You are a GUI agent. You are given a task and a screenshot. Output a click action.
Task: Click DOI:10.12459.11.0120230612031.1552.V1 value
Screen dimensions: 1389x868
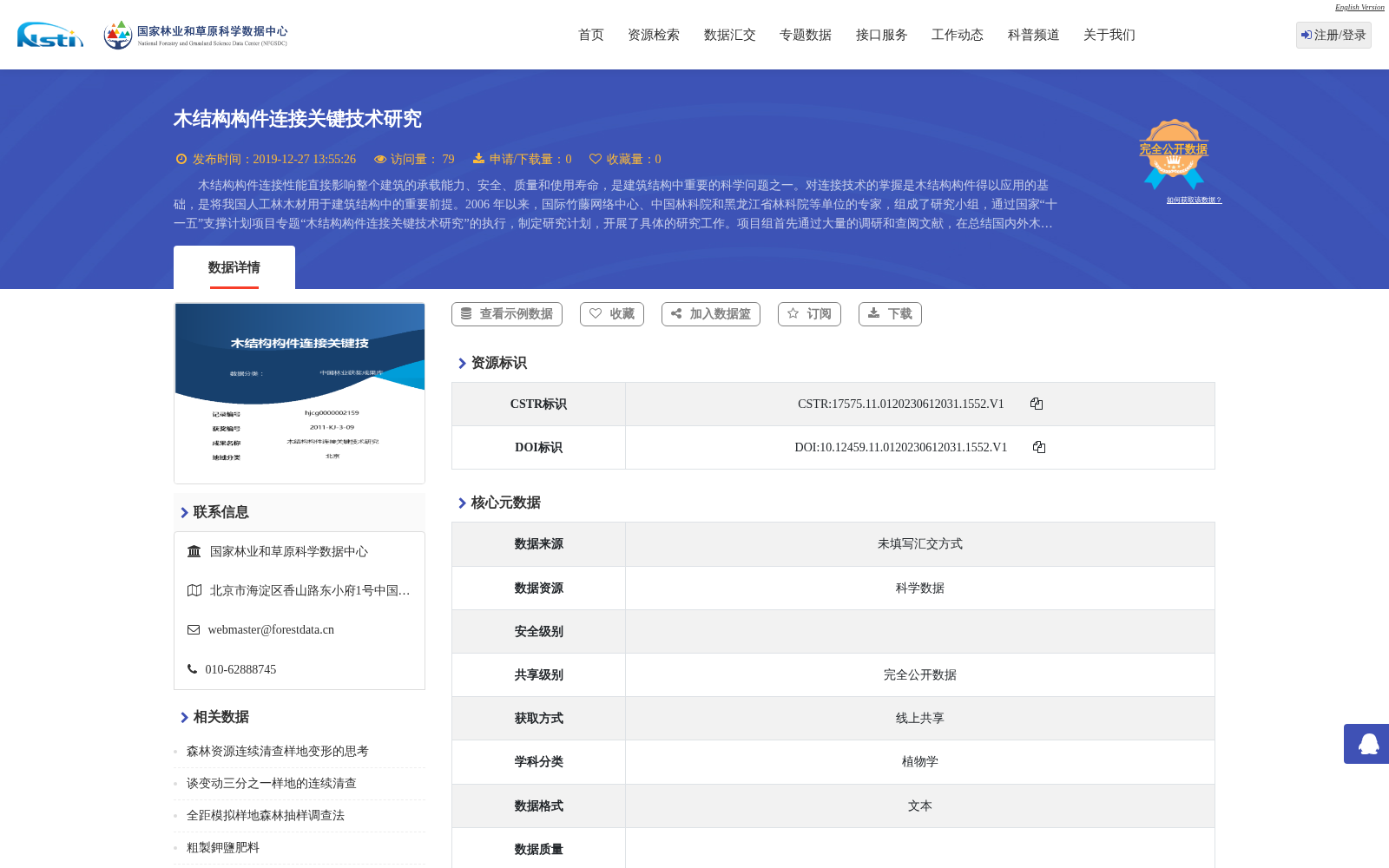click(901, 448)
